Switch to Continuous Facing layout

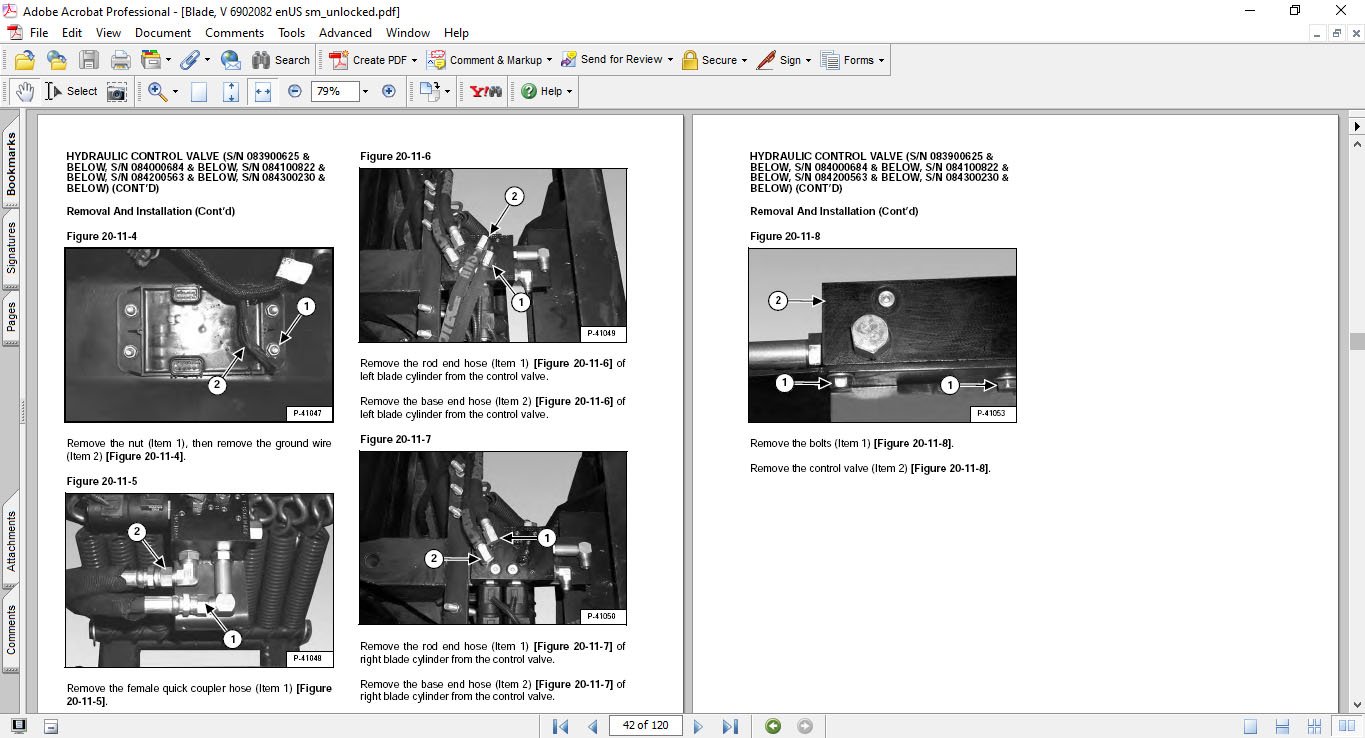1315,726
